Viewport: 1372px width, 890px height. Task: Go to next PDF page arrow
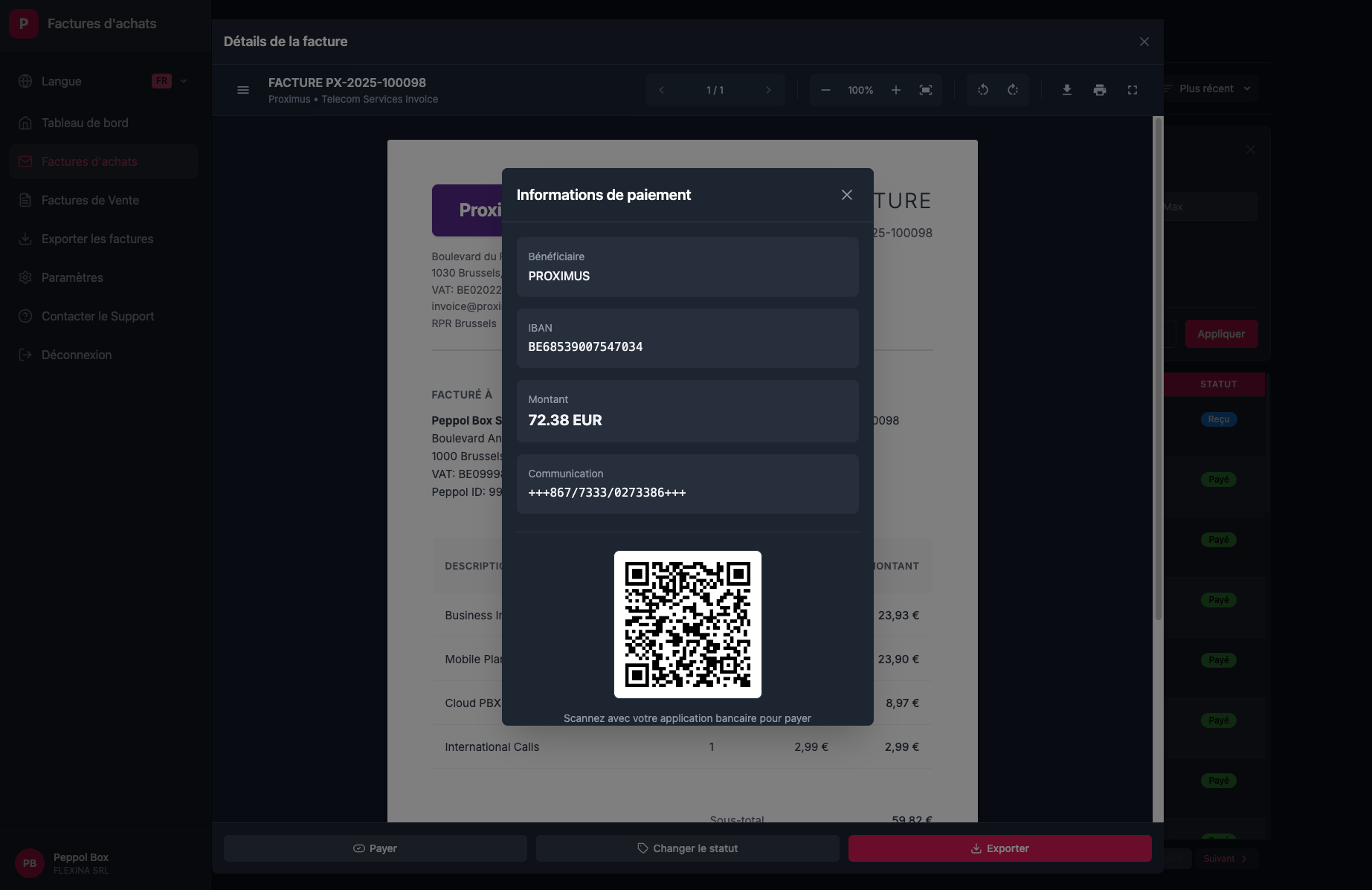[768, 90]
